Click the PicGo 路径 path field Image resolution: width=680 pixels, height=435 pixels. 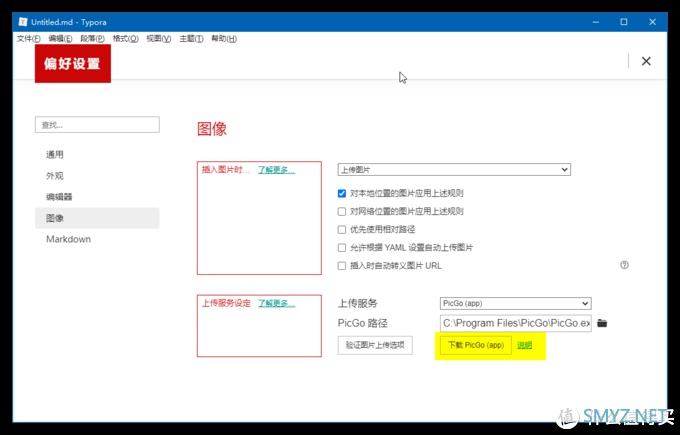point(516,323)
